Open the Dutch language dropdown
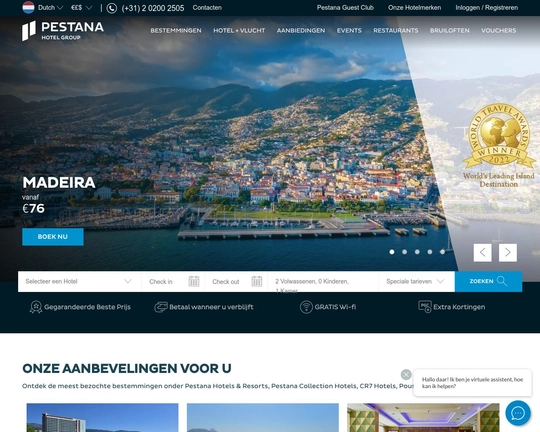This screenshot has width=540, height=432. click(50, 8)
